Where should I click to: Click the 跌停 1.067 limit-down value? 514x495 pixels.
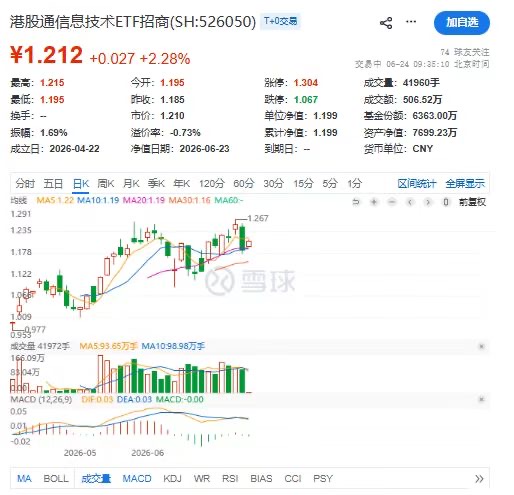pyautogui.click(x=306, y=99)
